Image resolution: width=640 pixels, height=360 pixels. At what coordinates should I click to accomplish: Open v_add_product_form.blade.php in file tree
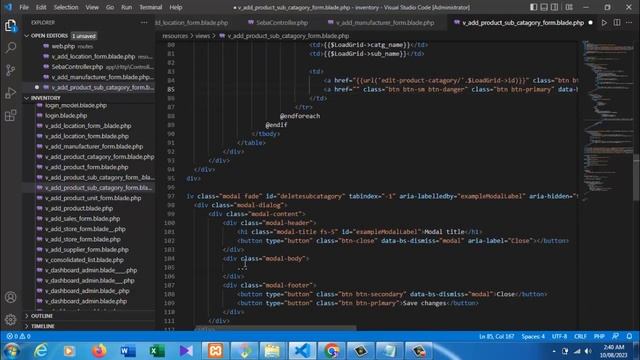pyautogui.click(x=87, y=167)
